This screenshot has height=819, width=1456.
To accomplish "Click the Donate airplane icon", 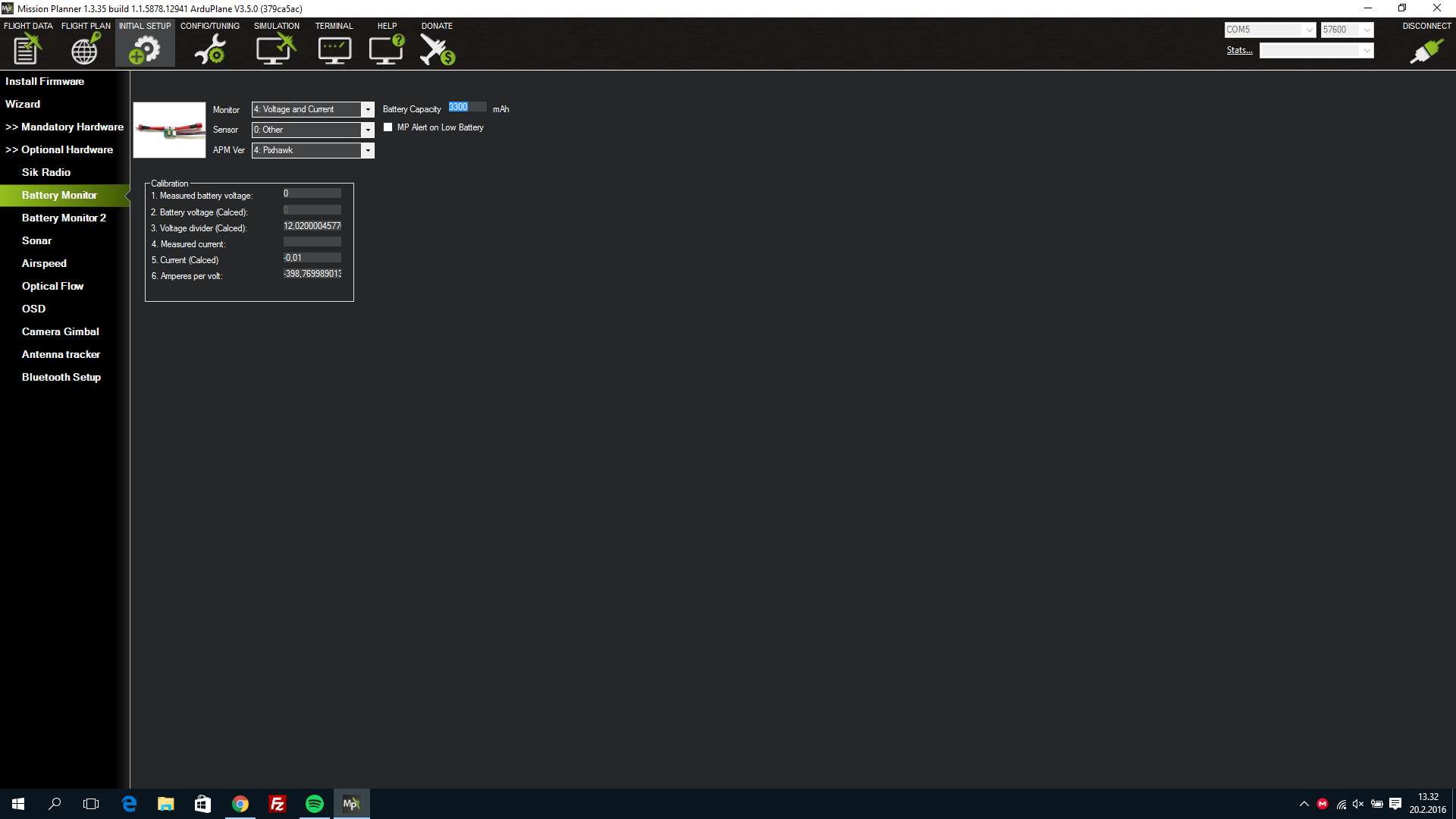I will (437, 50).
